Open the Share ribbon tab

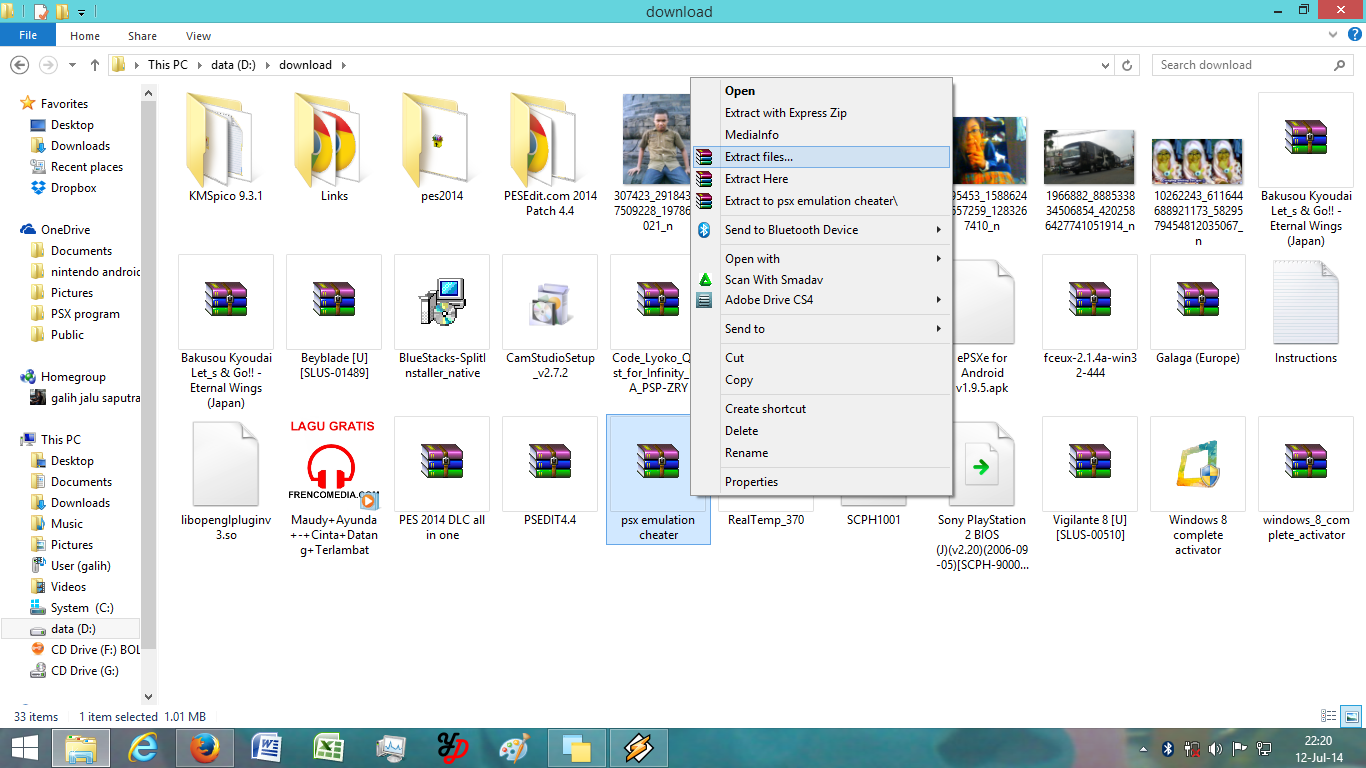pos(142,36)
